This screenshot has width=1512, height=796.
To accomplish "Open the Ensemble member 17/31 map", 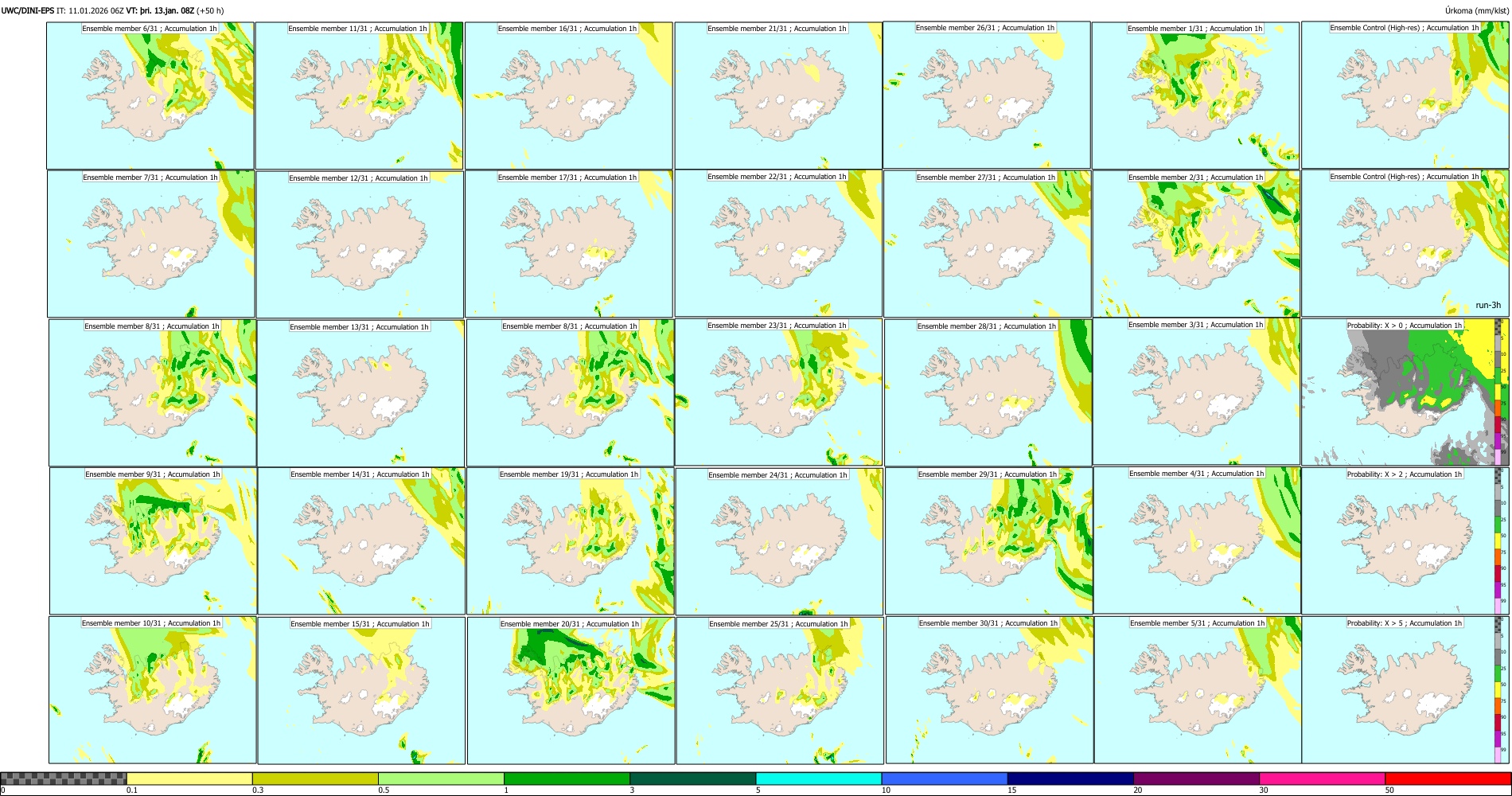I will 569,244.
